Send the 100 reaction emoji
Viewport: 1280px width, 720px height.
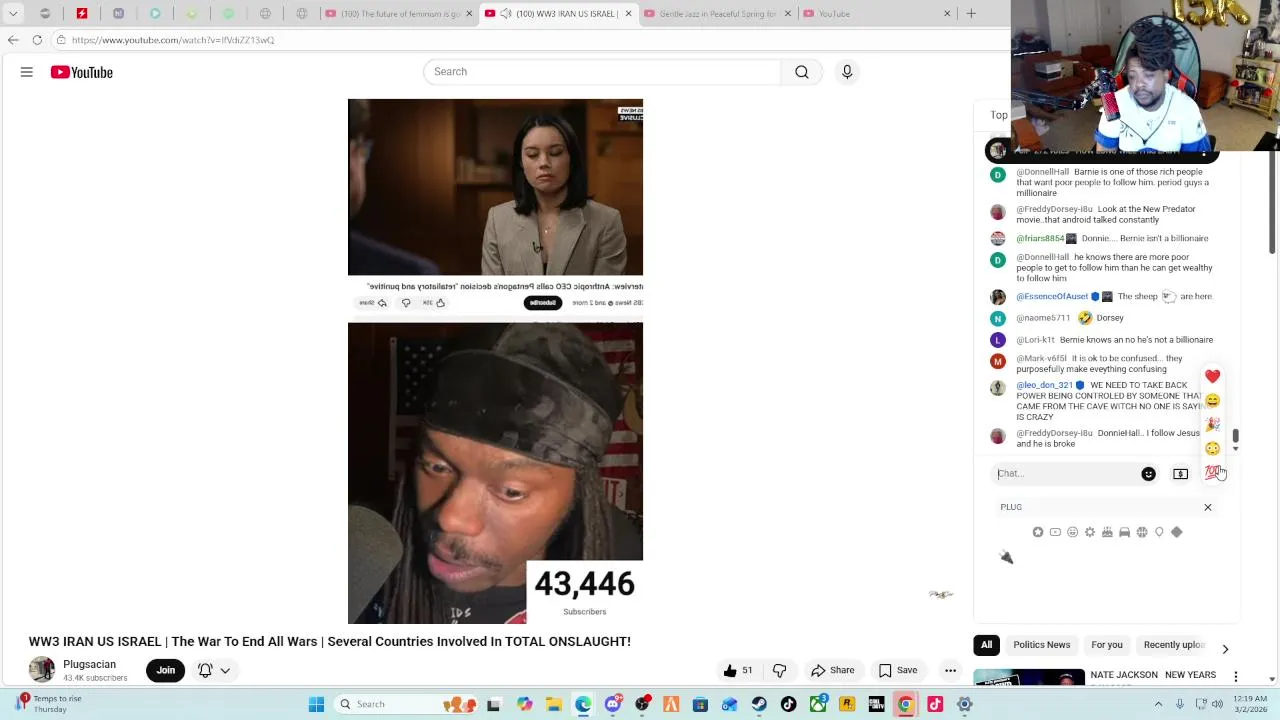click(x=1212, y=472)
